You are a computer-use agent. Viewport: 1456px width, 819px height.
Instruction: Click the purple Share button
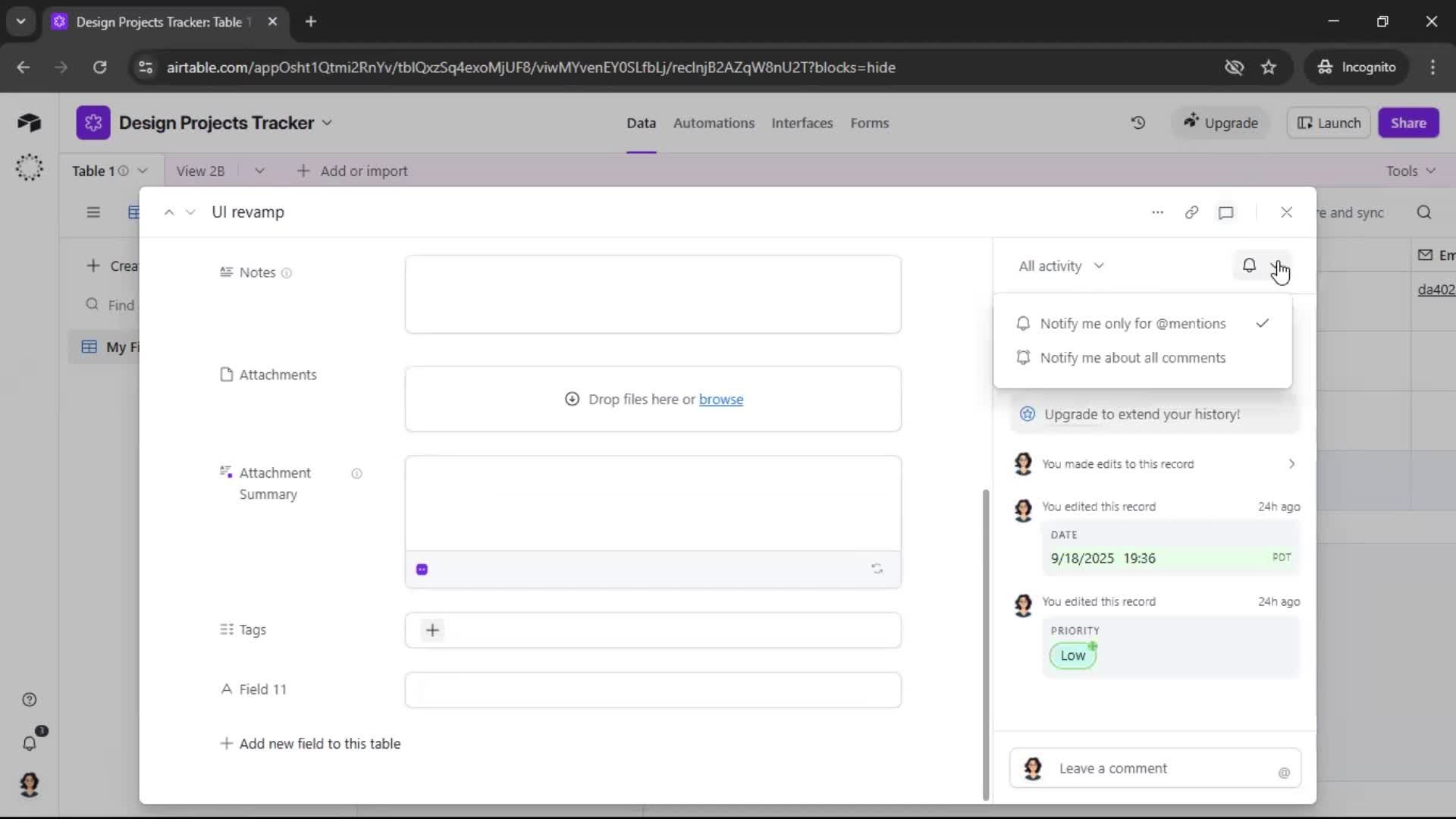click(x=1408, y=123)
